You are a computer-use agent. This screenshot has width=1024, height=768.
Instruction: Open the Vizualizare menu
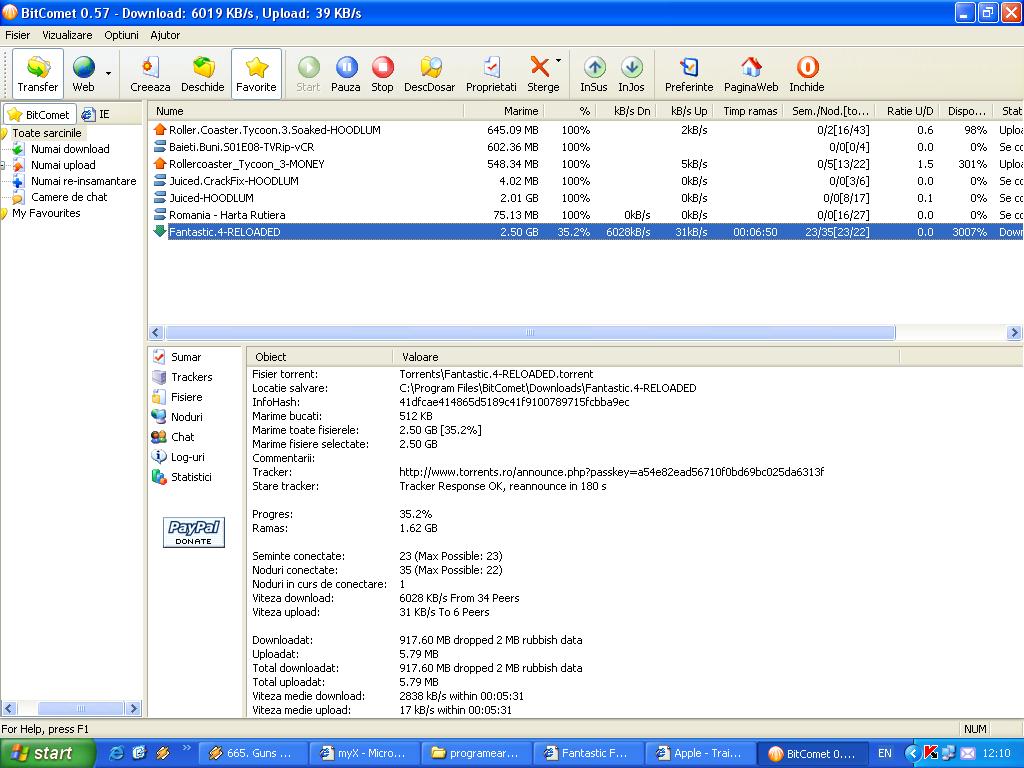67,35
